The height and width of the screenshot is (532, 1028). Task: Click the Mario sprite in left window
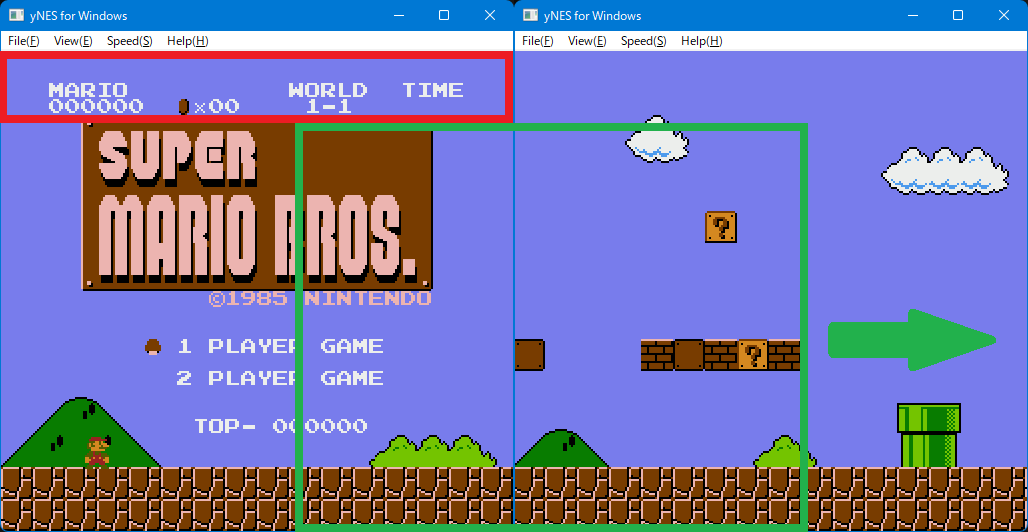(x=97, y=451)
